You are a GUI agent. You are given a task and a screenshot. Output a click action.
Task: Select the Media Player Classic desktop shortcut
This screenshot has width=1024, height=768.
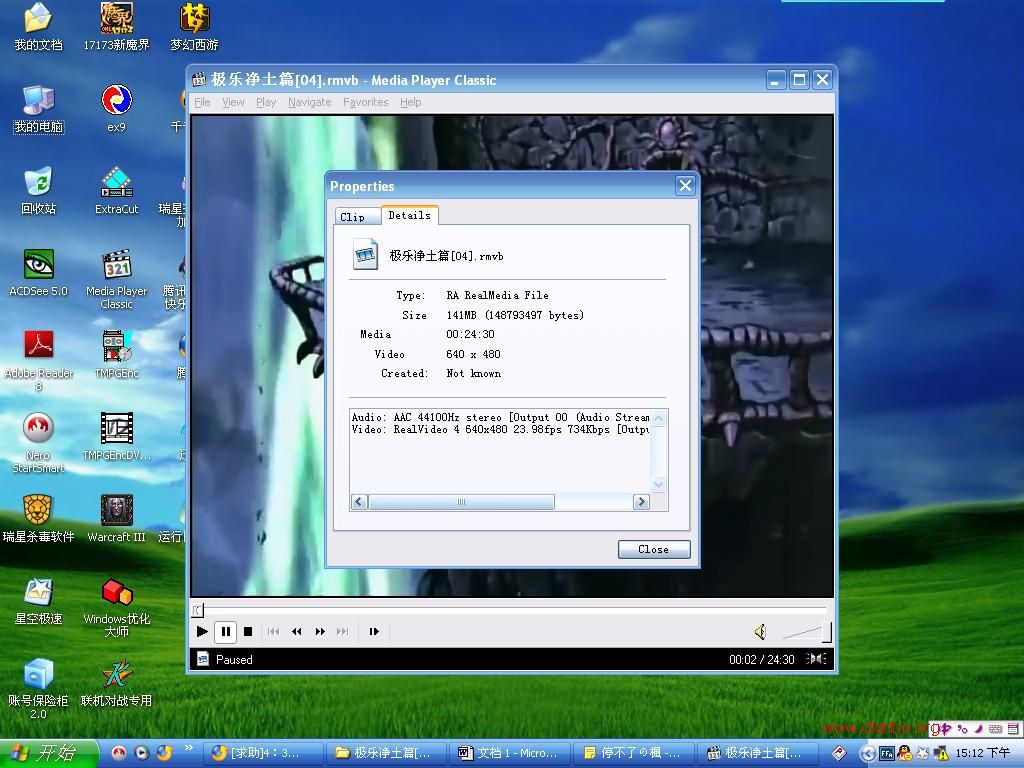(116, 280)
